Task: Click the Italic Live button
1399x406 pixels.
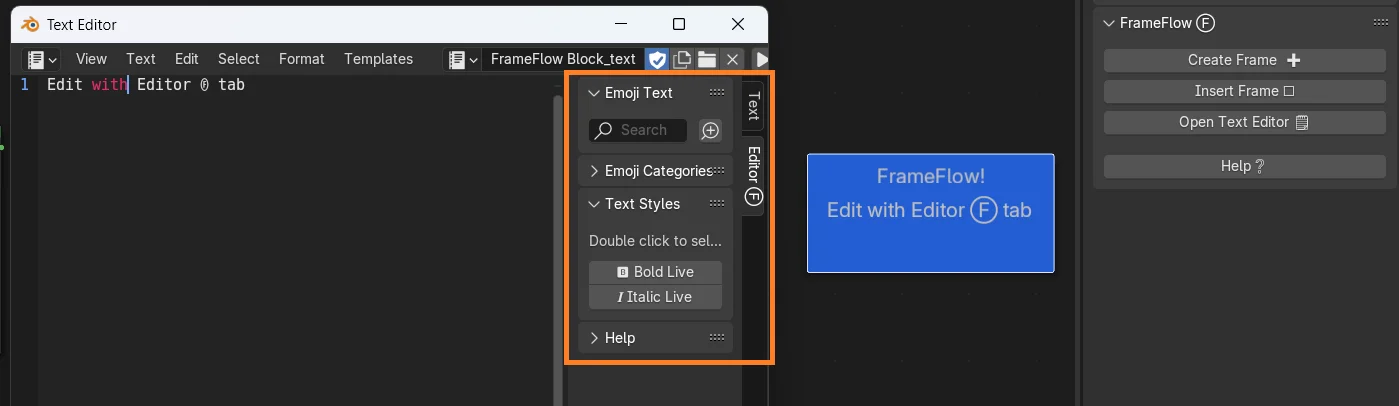Action: click(x=656, y=297)
